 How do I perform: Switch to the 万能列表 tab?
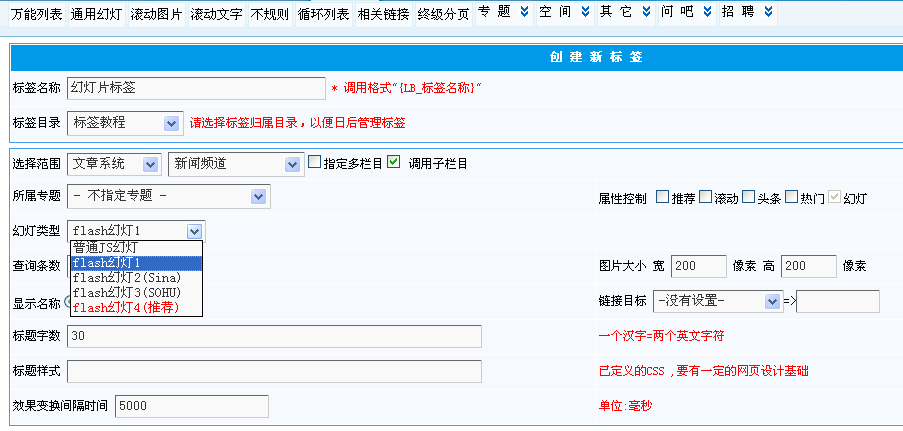tap(37, 15)
